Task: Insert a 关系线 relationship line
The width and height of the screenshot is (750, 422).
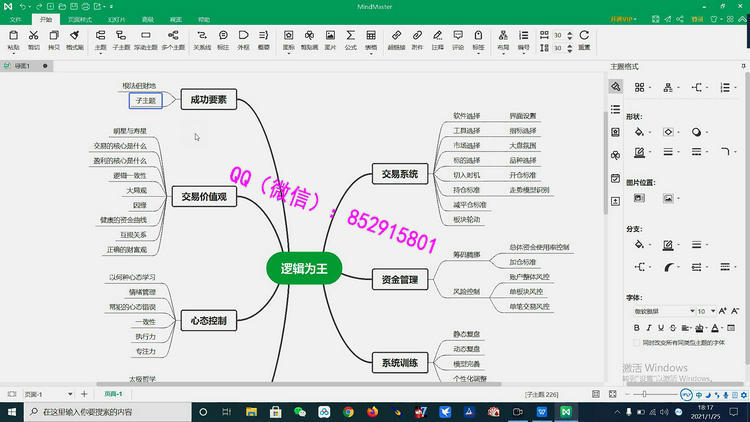Action: click(x=201, y=39)
